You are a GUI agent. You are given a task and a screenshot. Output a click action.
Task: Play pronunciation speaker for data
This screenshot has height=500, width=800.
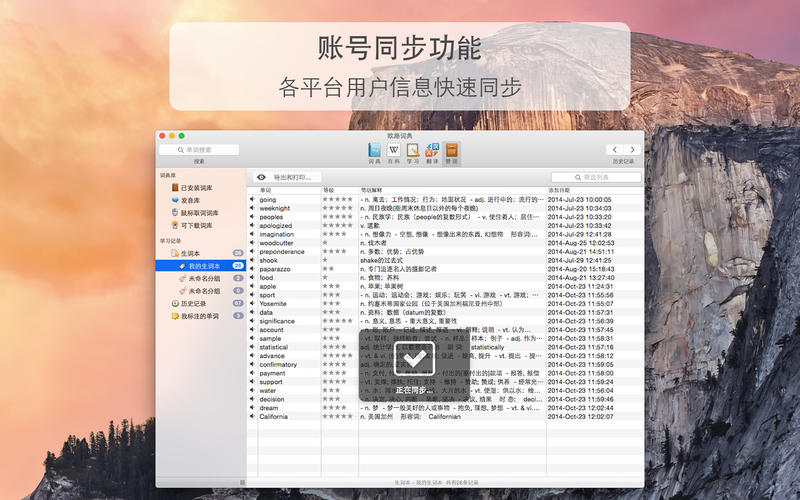click(x=252, y=312)
